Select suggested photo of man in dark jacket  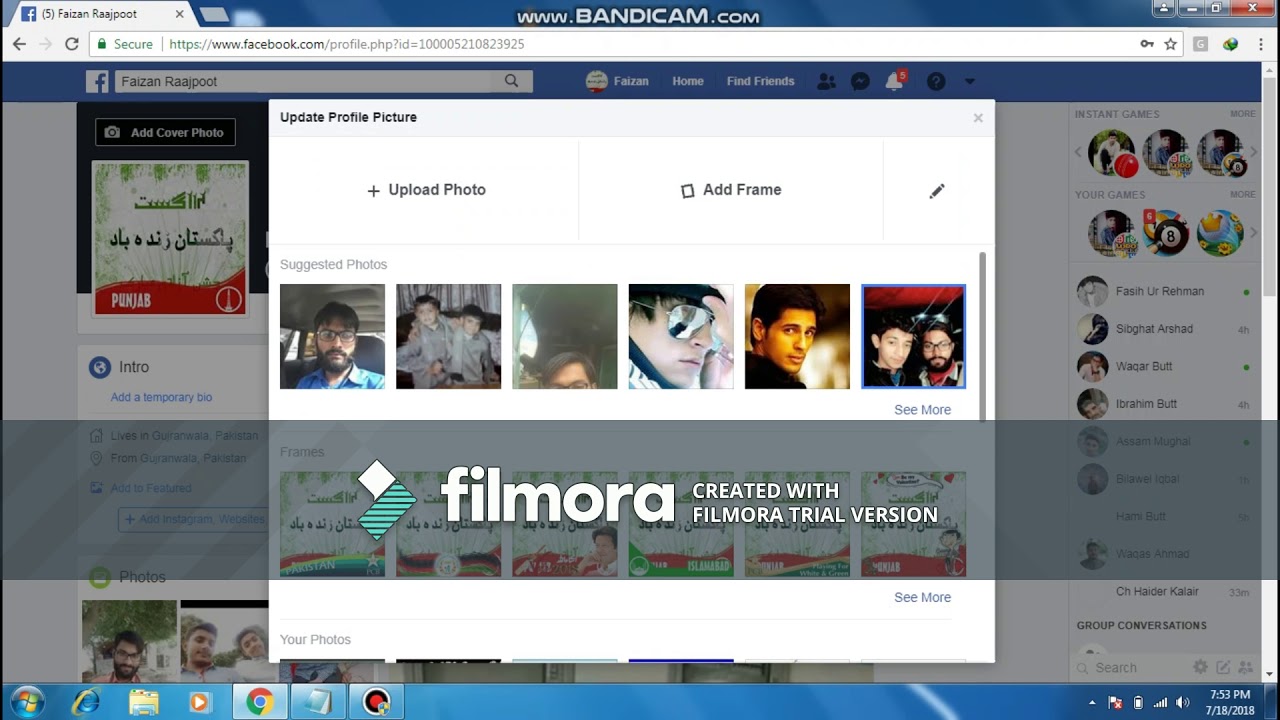797,337
